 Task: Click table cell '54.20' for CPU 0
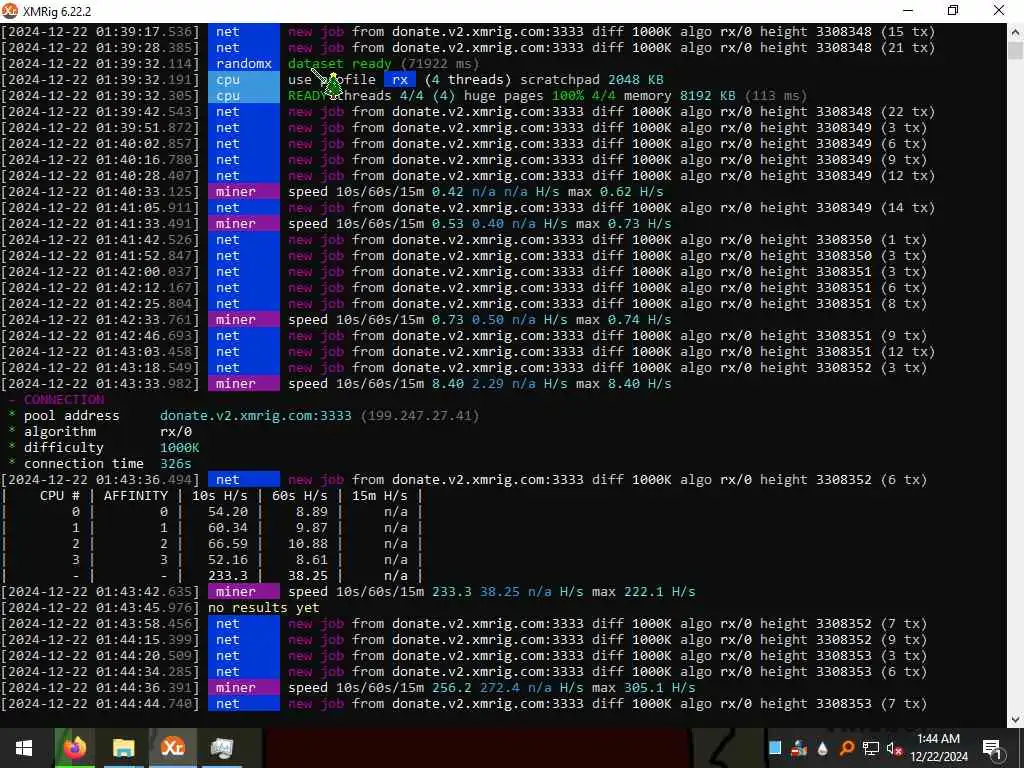pyautogui.click(x=228, y=511)
